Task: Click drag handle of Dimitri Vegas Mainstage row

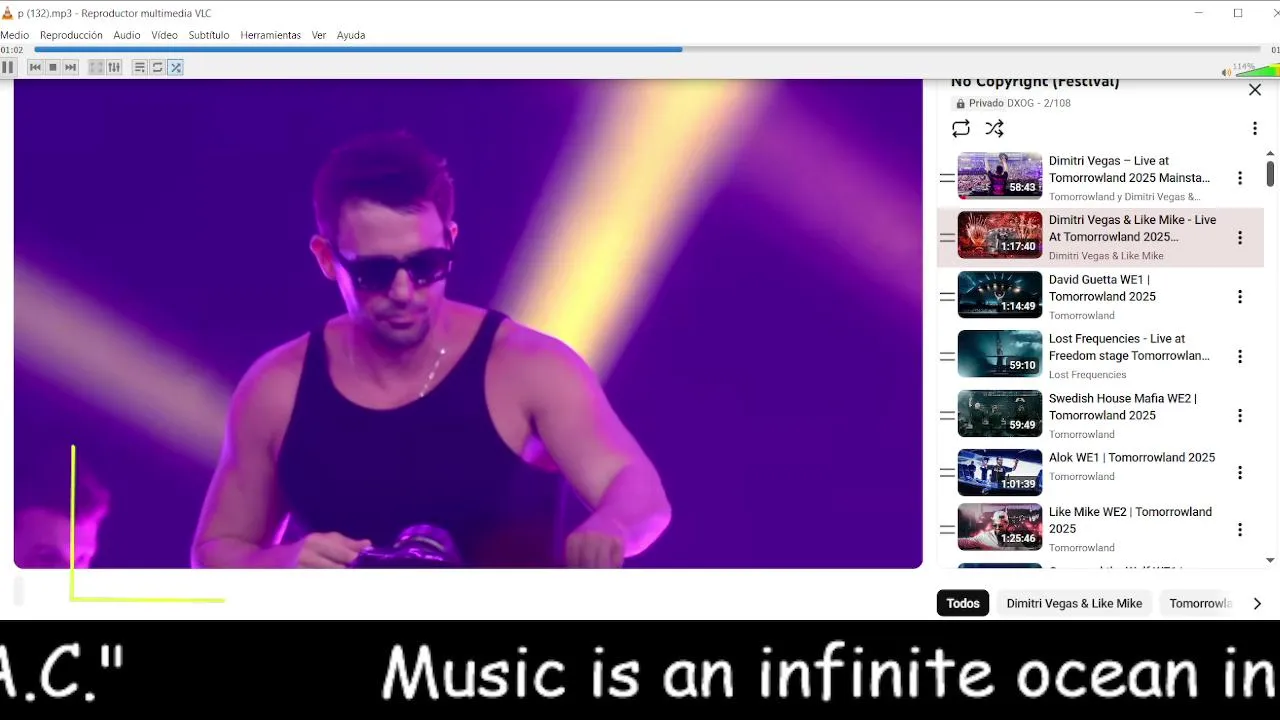Action: point(947,178)
